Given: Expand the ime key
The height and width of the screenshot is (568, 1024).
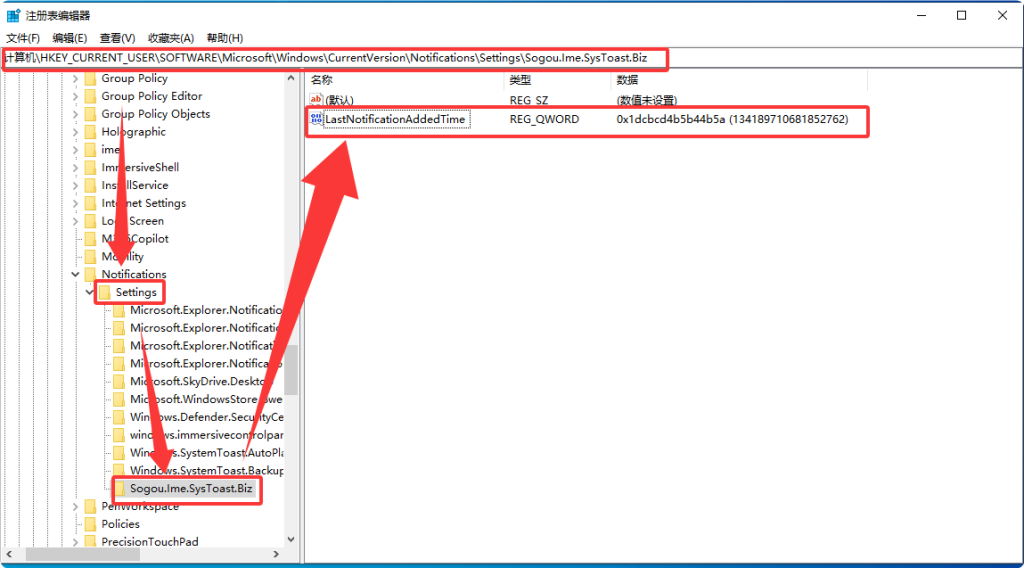Looking at the screenshot, I should pos(75,150).
